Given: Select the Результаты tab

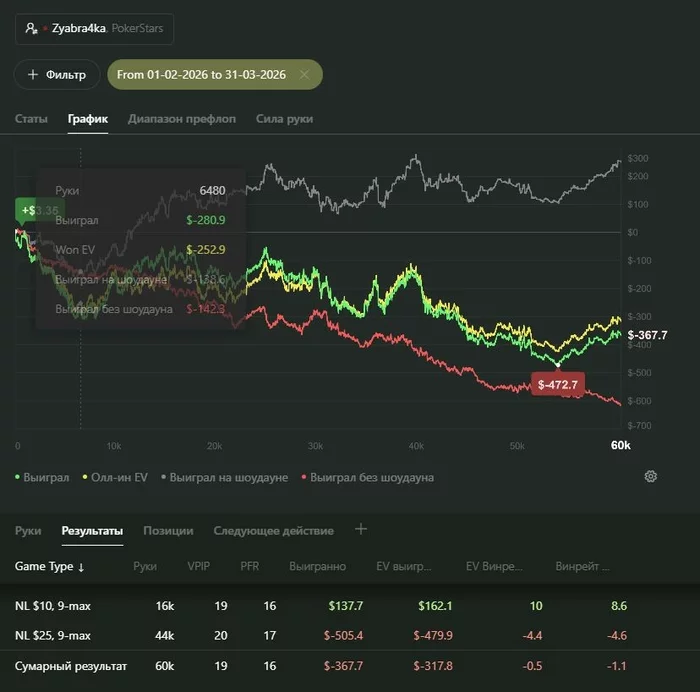Looking at the screenshot, I should coord(92,531).
